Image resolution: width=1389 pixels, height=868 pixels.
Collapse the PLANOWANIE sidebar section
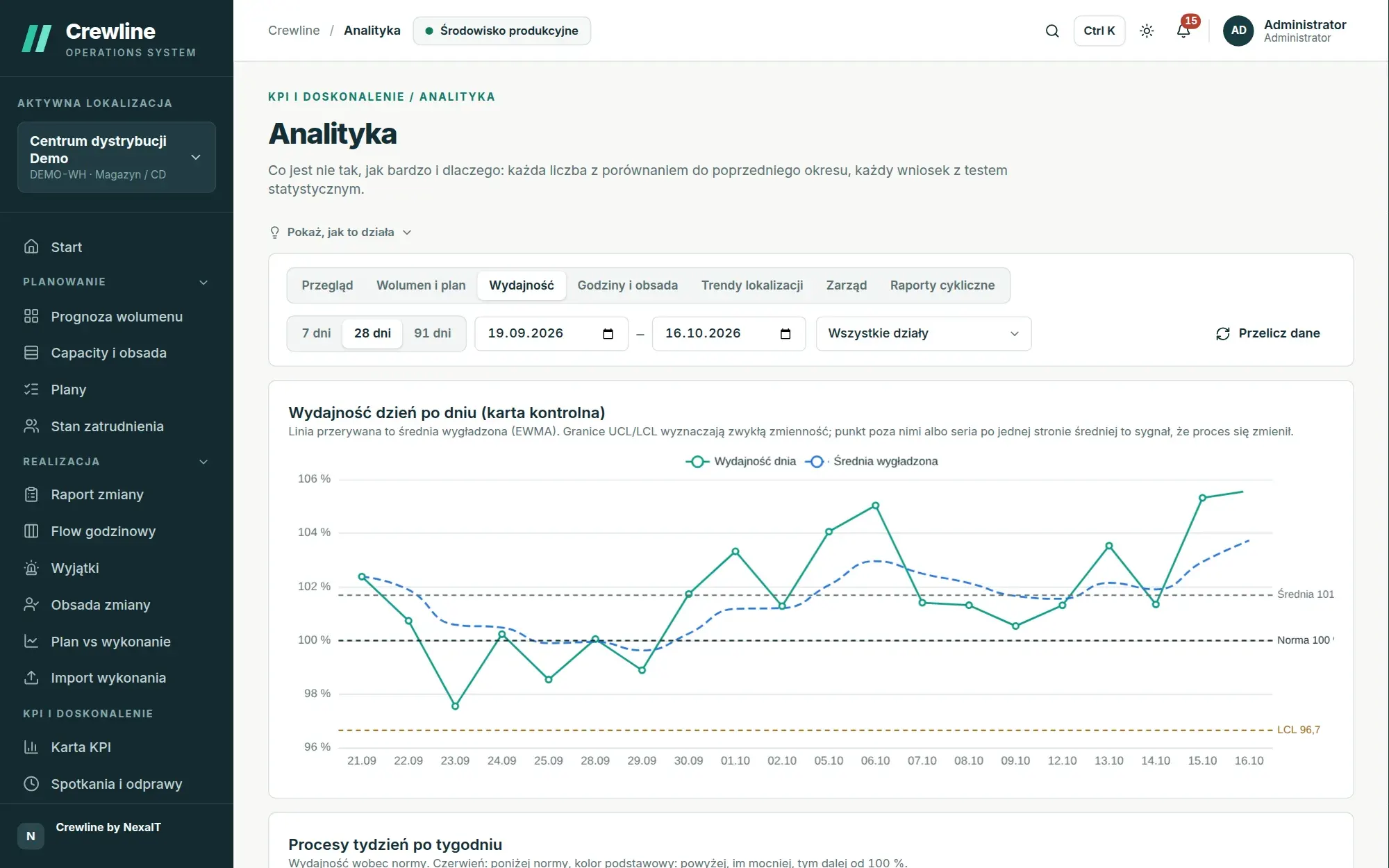pos(117,282)
